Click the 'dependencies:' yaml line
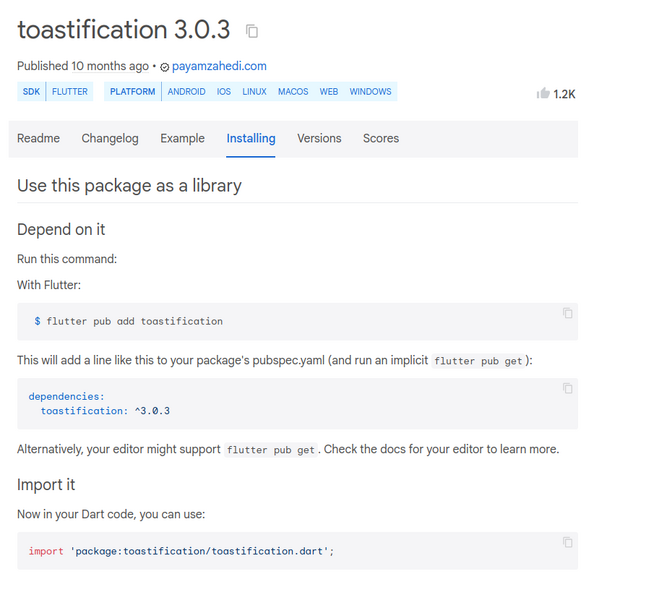Image resolution: width=659 pixels, height=600 pixels. [x=66, y=396]
